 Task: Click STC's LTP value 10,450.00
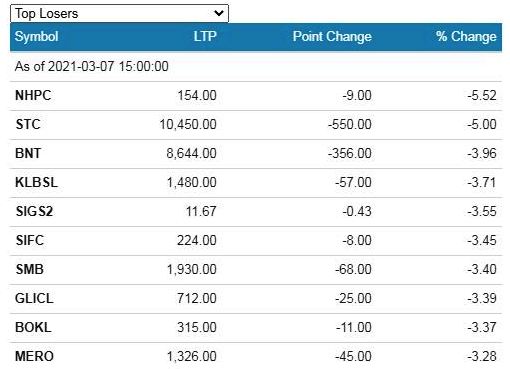[188, 124]
